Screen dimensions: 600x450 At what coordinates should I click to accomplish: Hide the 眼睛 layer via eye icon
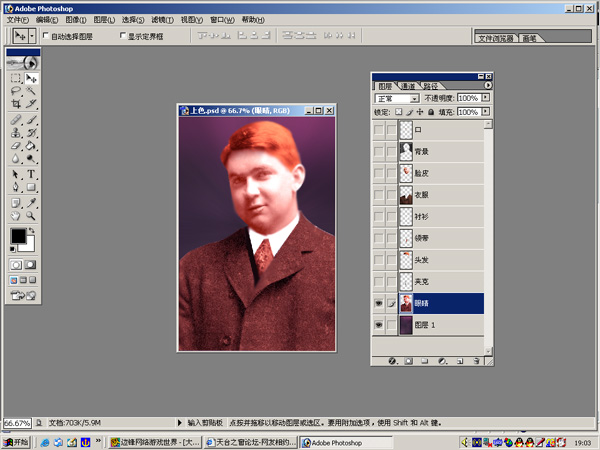(377, 303)
